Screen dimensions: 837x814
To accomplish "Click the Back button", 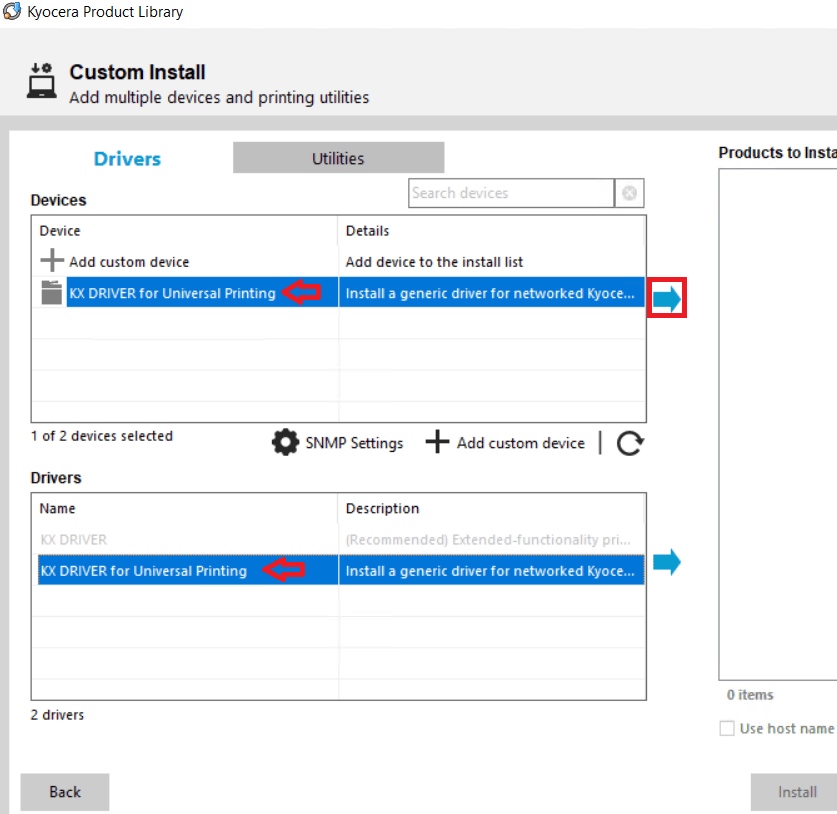I will tap(65, 792).
